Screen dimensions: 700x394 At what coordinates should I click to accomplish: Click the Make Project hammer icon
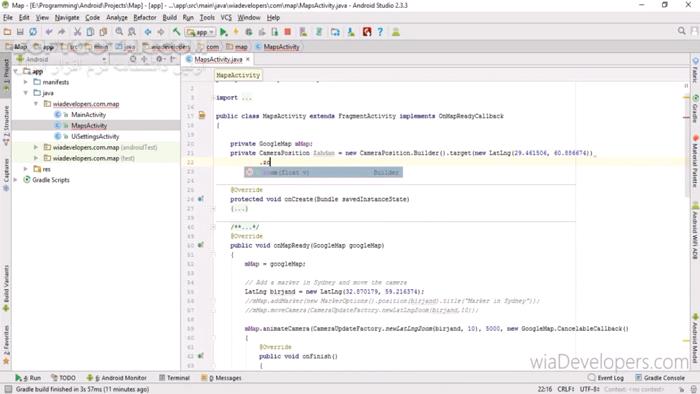click(x=176, y=32)
